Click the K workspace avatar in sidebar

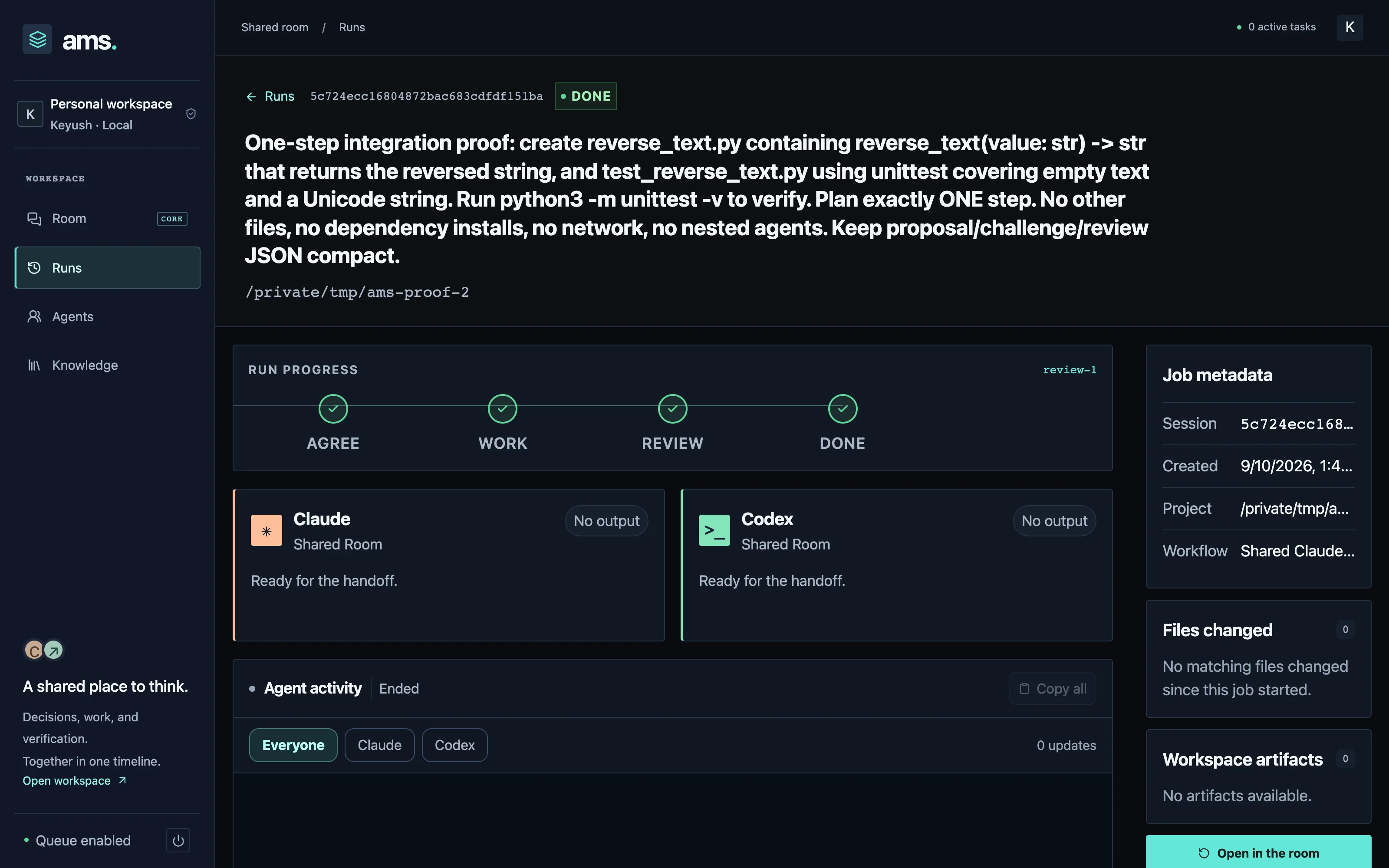click(30, 114)
